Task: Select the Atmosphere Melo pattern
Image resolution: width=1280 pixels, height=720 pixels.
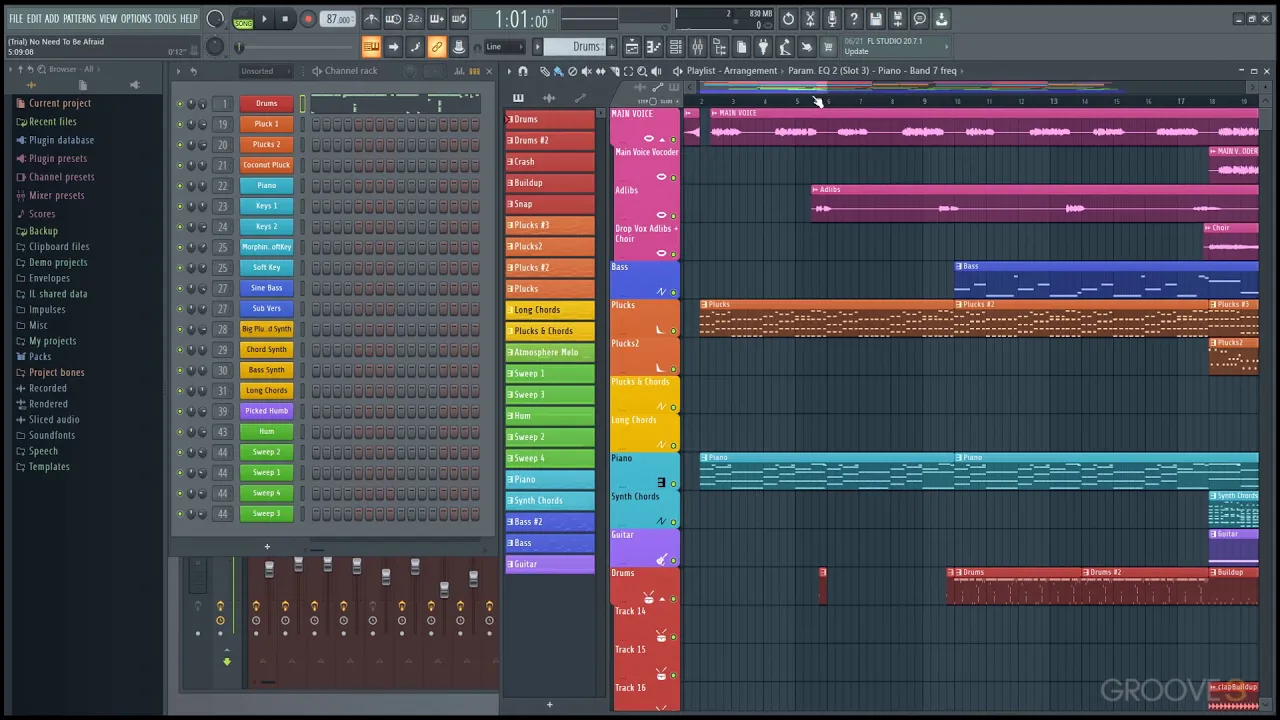Action: pos(549,352)
